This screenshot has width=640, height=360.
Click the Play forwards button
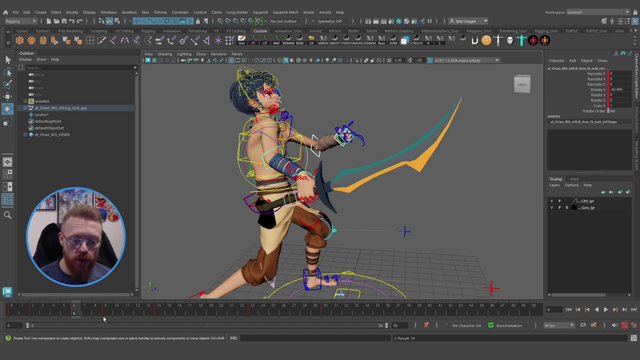606,310
